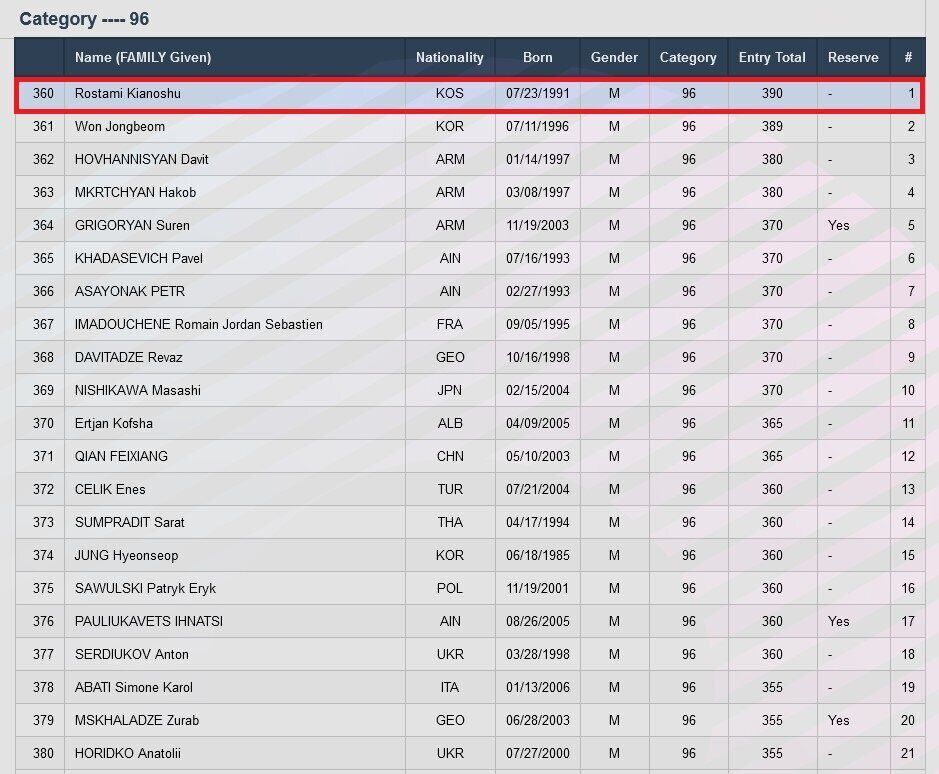
Task: Click the Born column header
Action: 537,57
